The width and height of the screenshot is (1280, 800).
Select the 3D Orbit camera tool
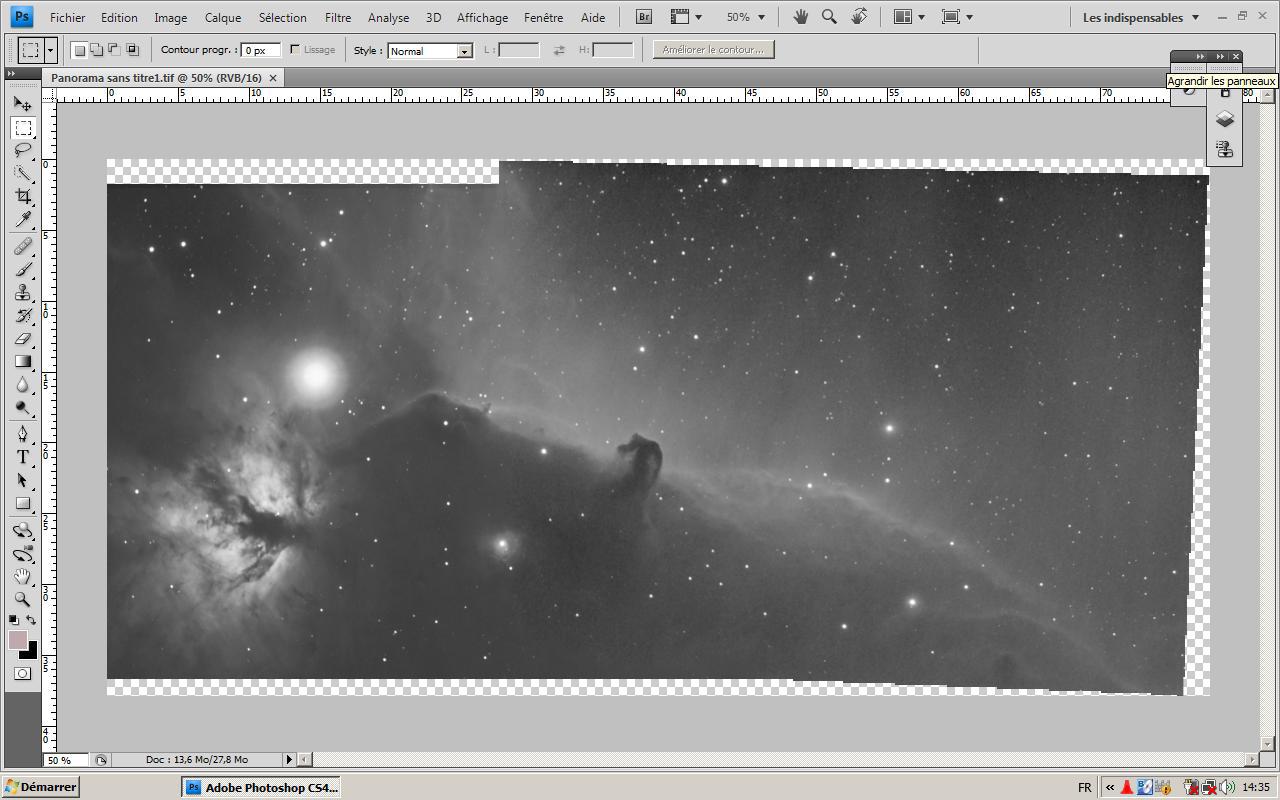coord(22,553)
